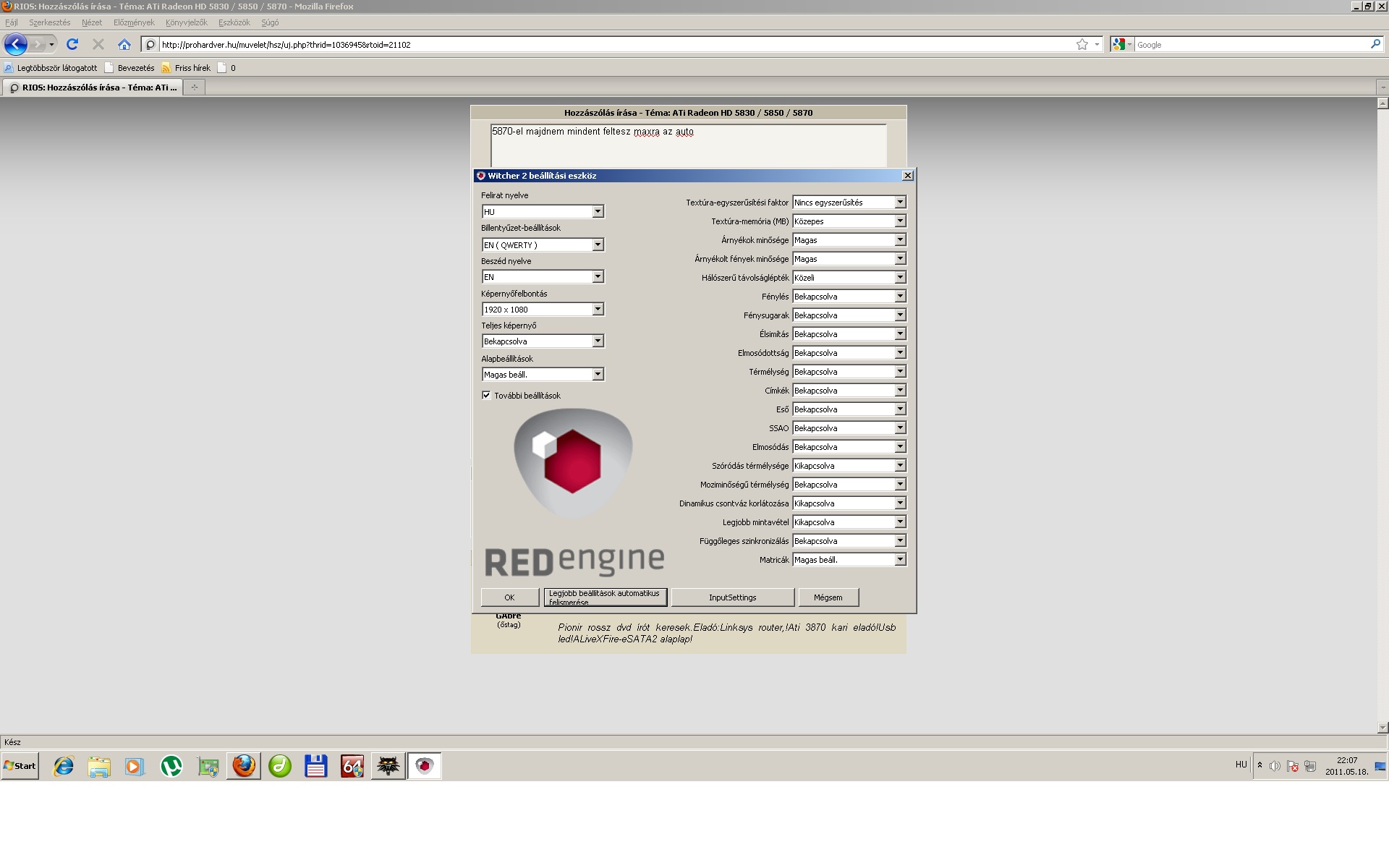Open floppy disk app taskbar icon

(x=316, y=766)
